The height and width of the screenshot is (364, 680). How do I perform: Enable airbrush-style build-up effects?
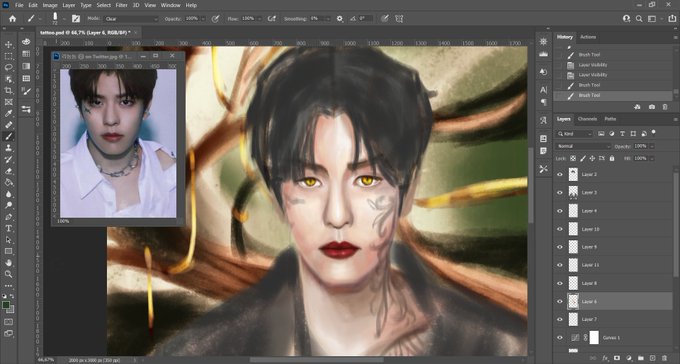point(272,19)
